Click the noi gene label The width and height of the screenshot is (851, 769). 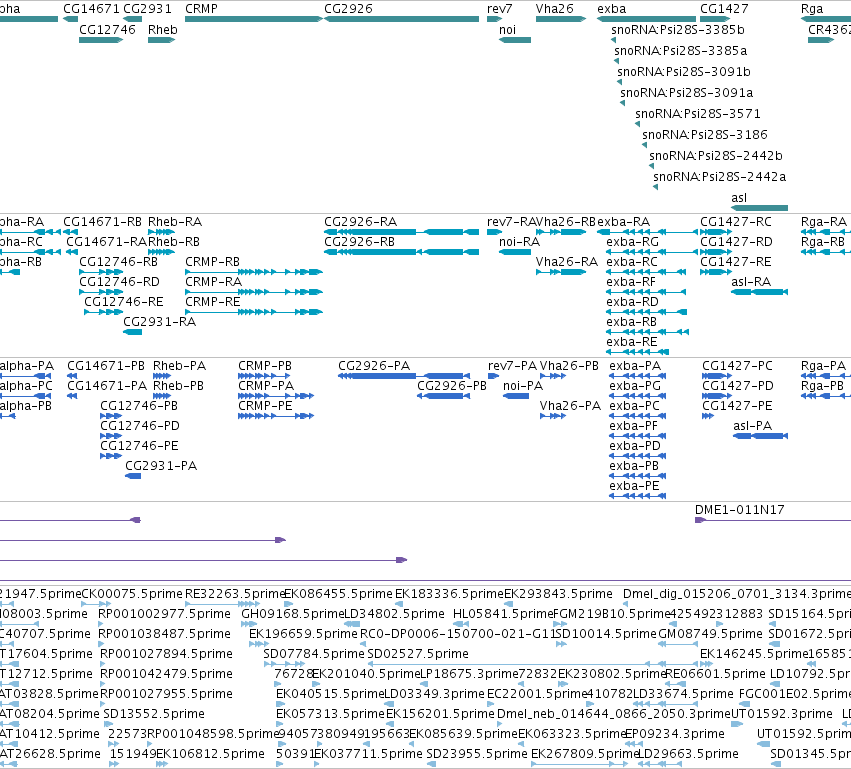[x=507, y=30]
